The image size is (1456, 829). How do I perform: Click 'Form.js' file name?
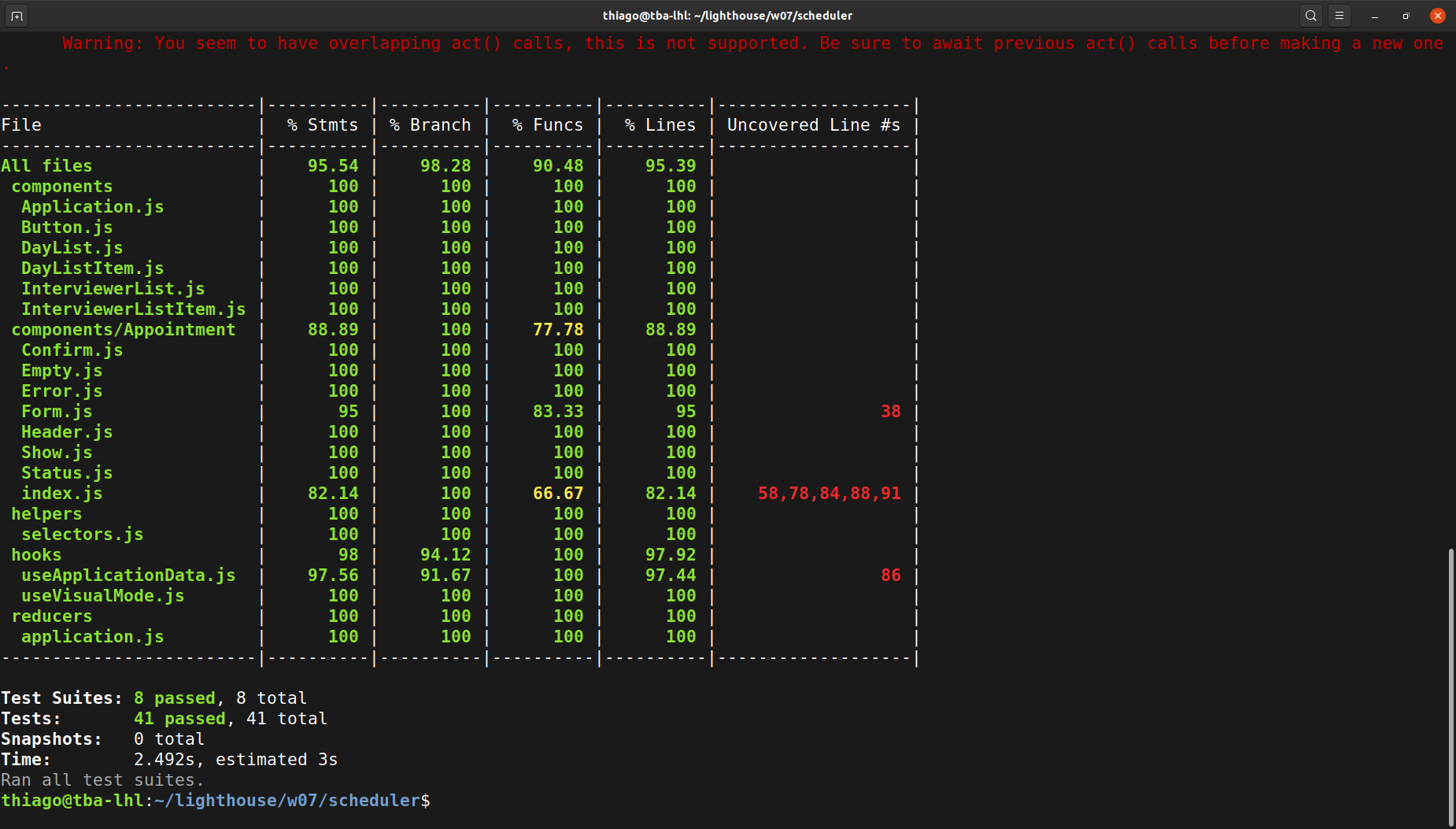(57, 412)
